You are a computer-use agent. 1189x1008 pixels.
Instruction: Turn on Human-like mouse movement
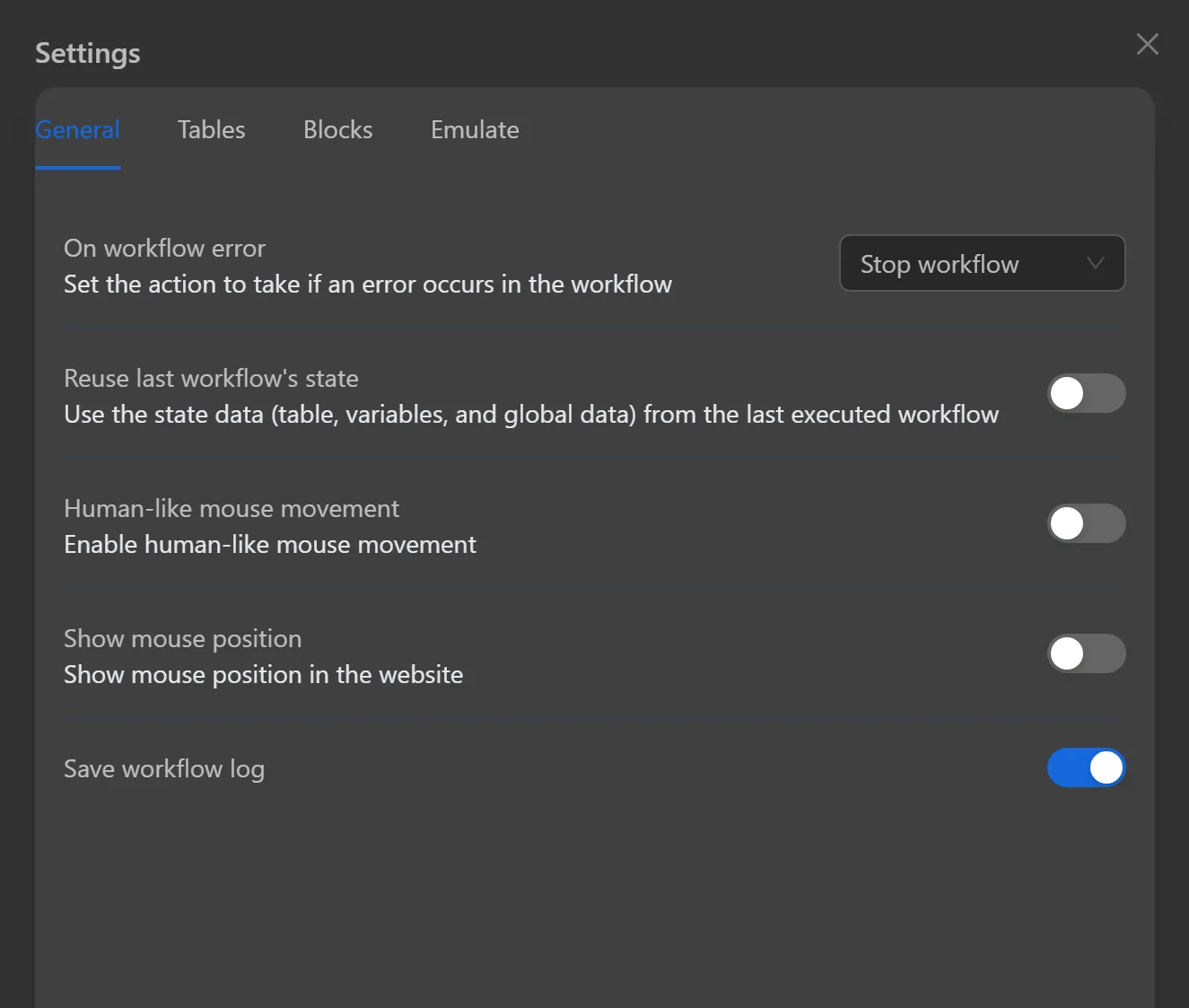(x=1086, y=523)
